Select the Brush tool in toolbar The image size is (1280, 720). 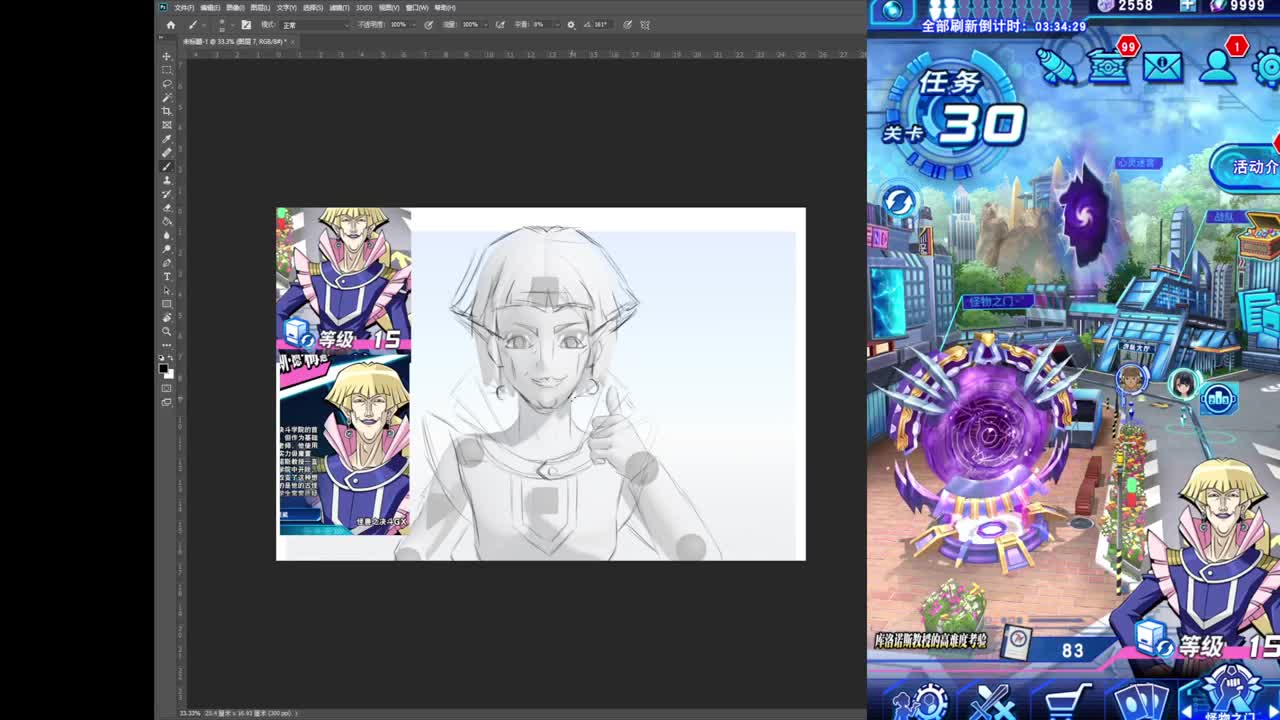click(167, 166)
